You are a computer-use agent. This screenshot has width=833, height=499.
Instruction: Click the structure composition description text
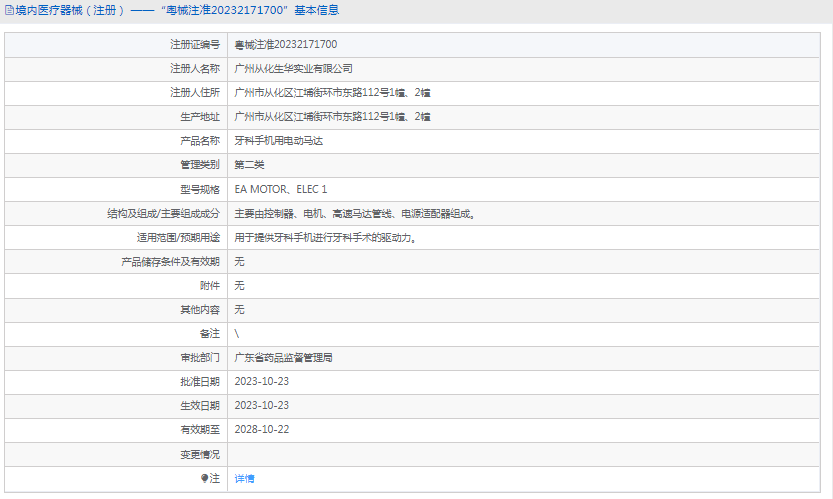tap(354, 214)
